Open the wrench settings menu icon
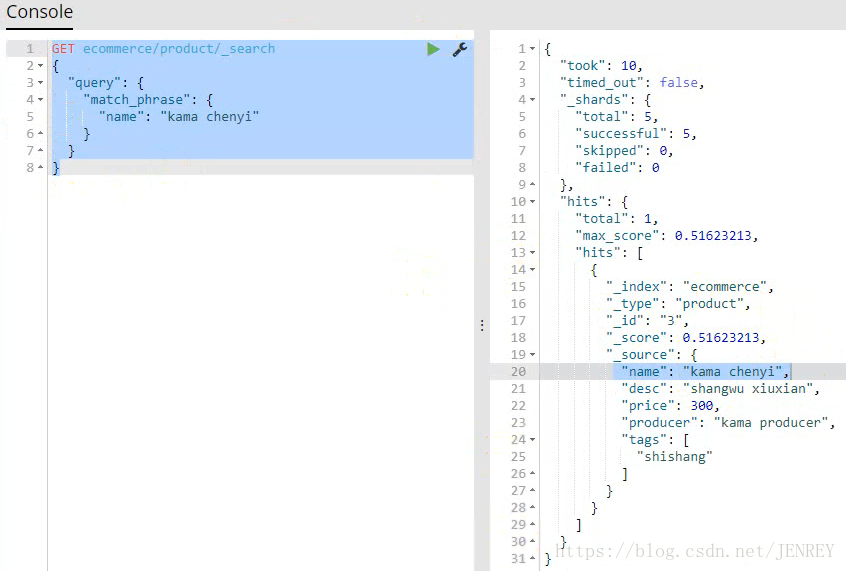 coord(460,49)
